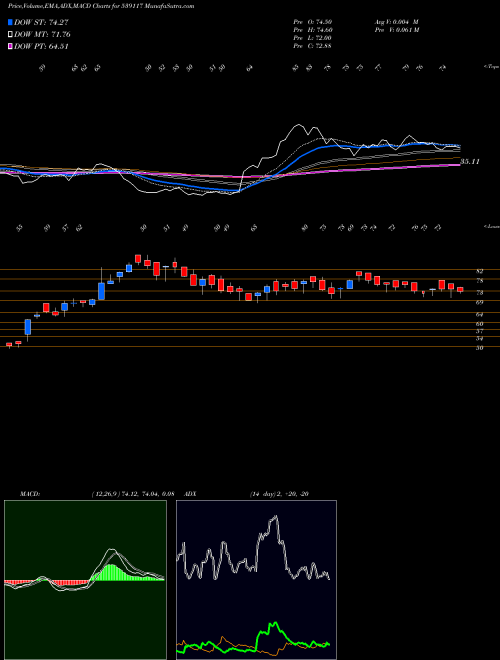Click the 'Pre C: 72.88' value
This screenshot has width=500, height=660.
click(x=312, y=46)
